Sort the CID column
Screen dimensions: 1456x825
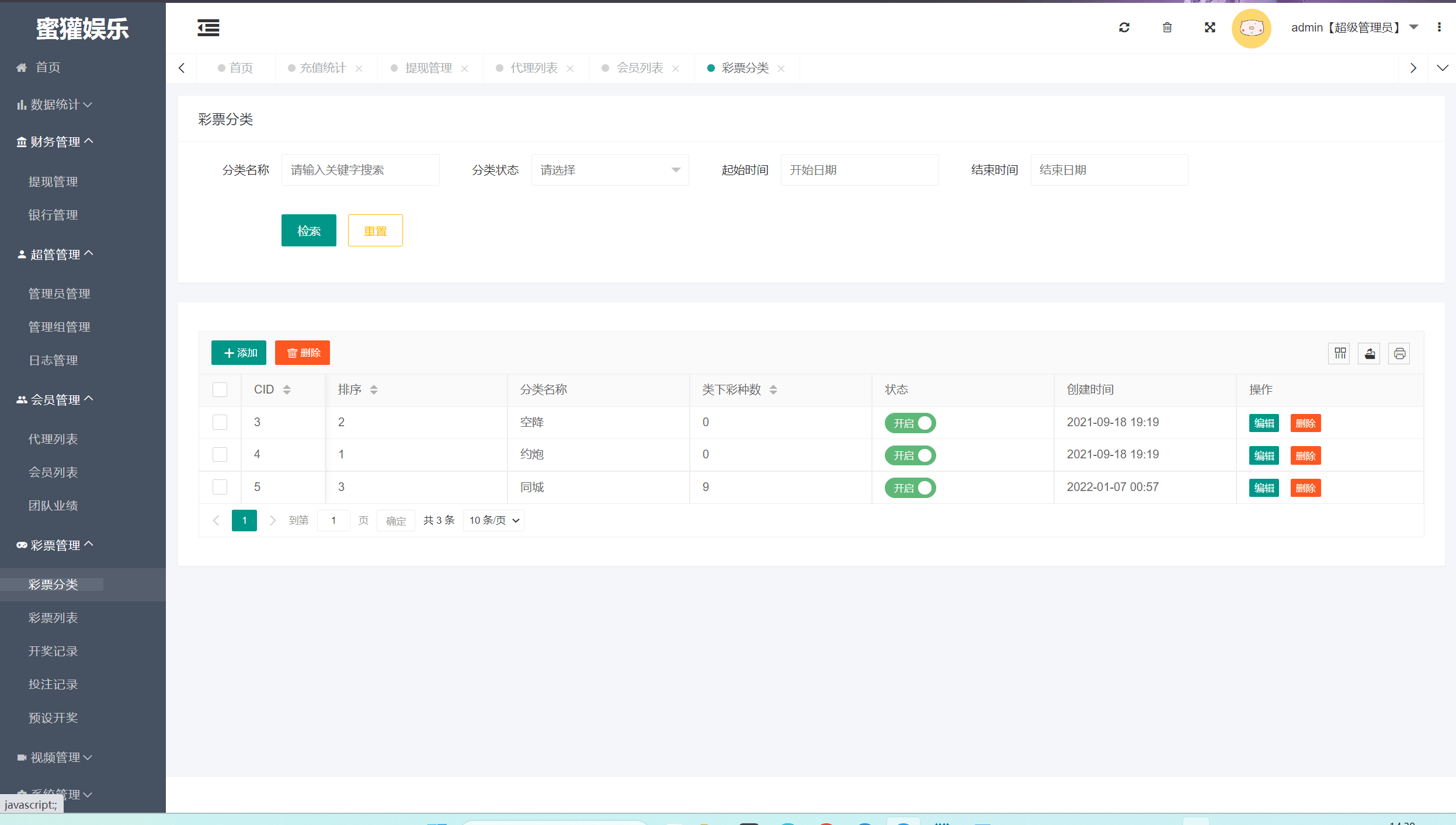[287, 389]
